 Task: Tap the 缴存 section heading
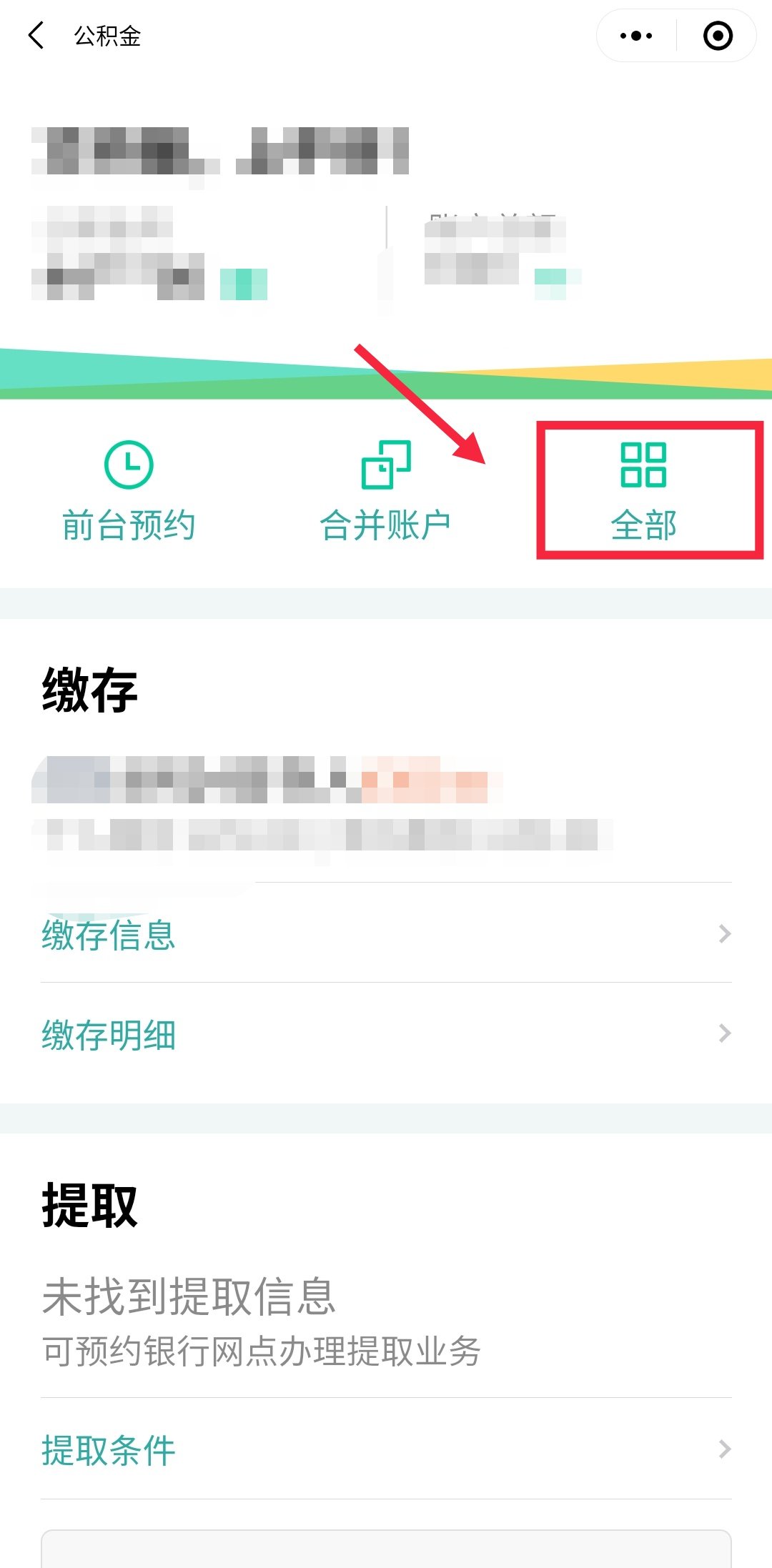(x=89, y=690)
